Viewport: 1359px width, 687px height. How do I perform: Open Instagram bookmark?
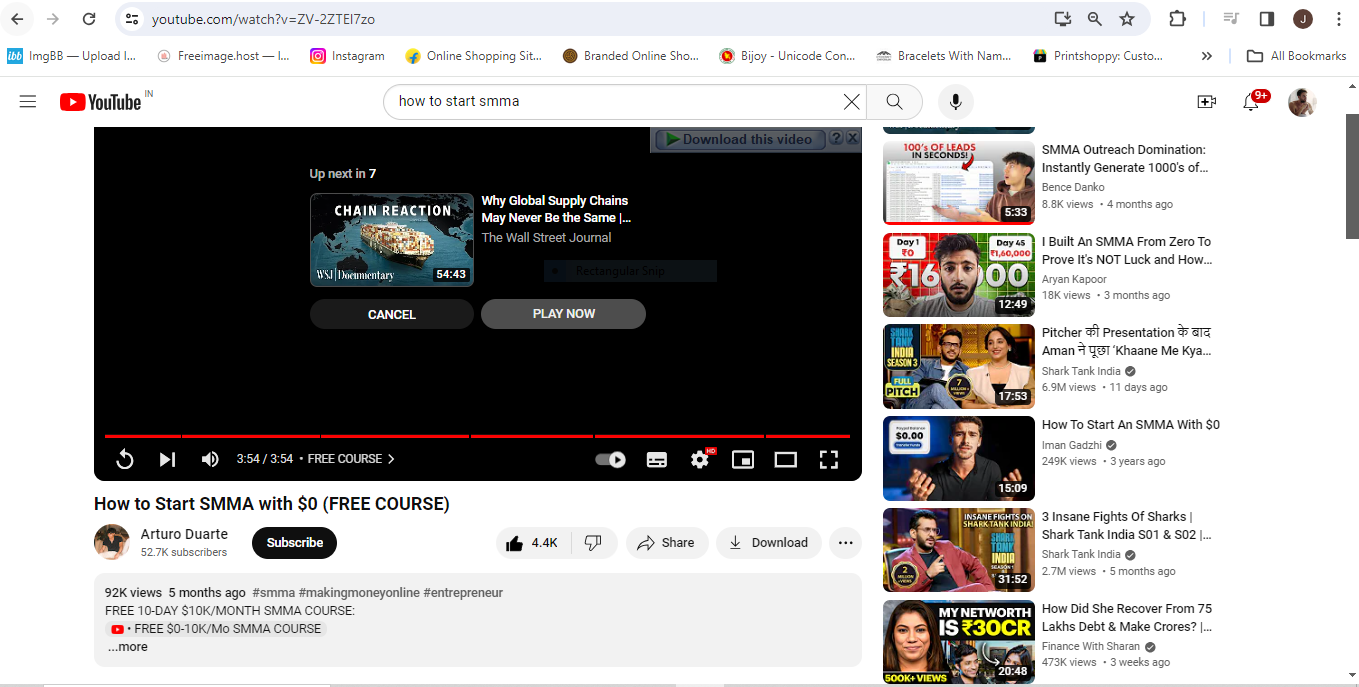[347, 56]
